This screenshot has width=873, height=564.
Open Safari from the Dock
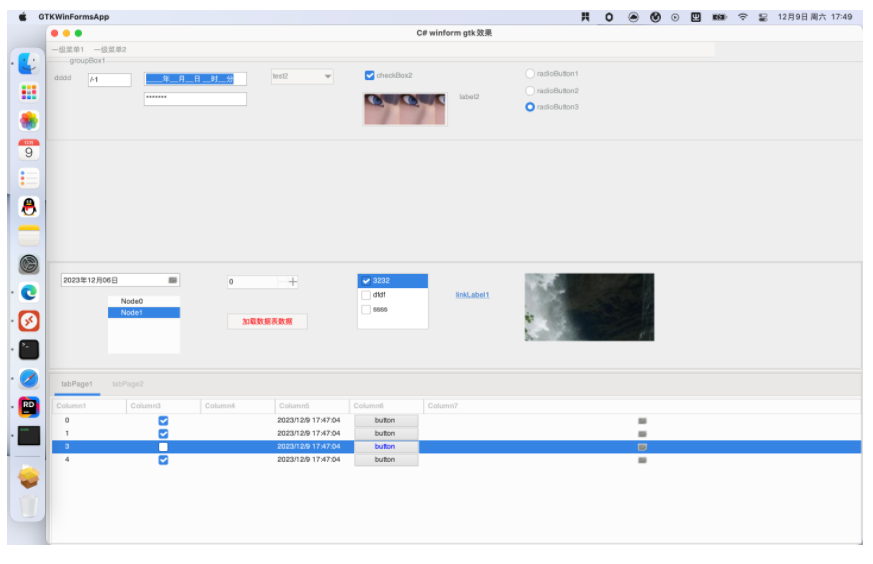[29, 378]
